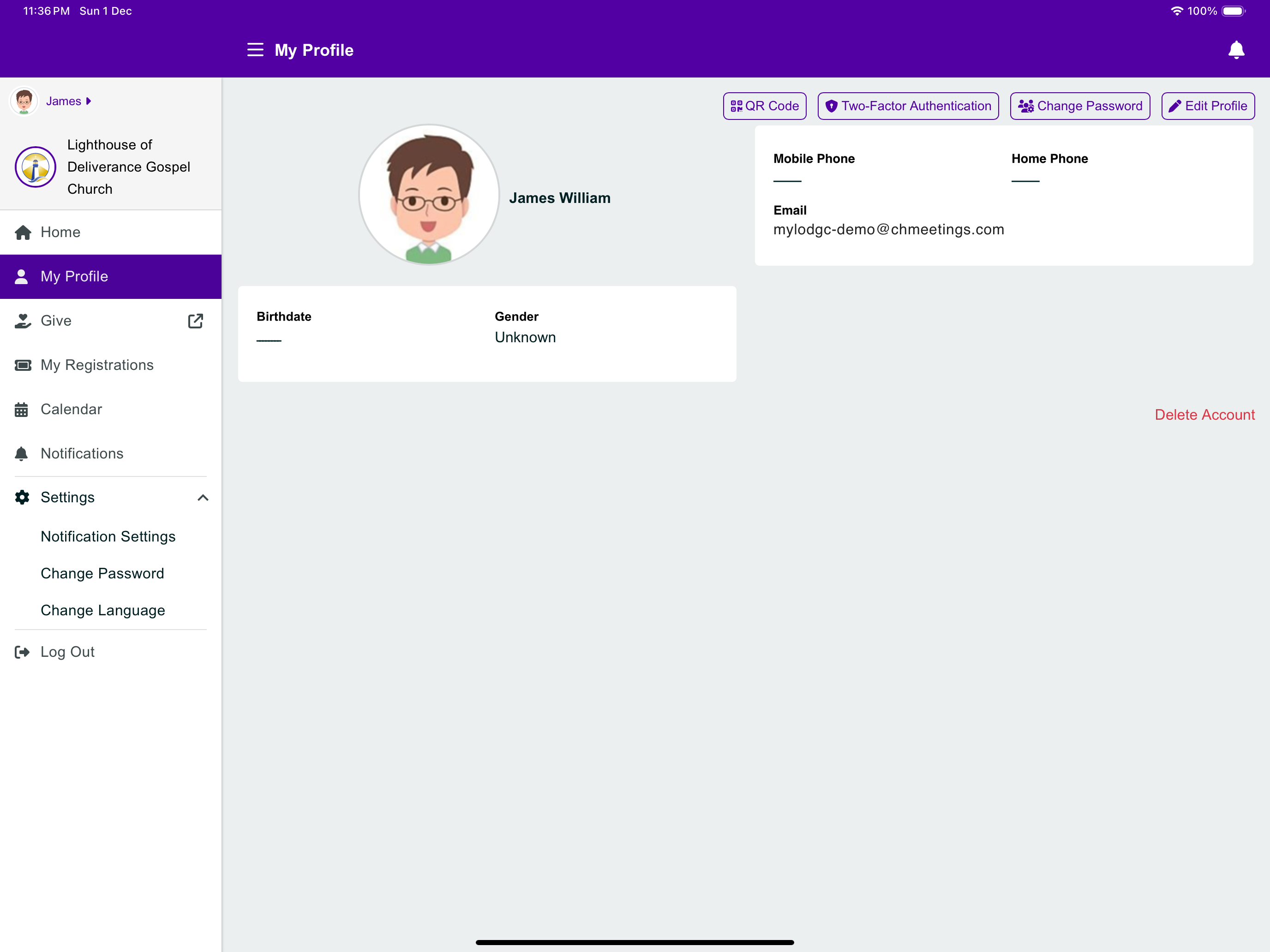Click Edit Profile button

[x=1208, y=106]
